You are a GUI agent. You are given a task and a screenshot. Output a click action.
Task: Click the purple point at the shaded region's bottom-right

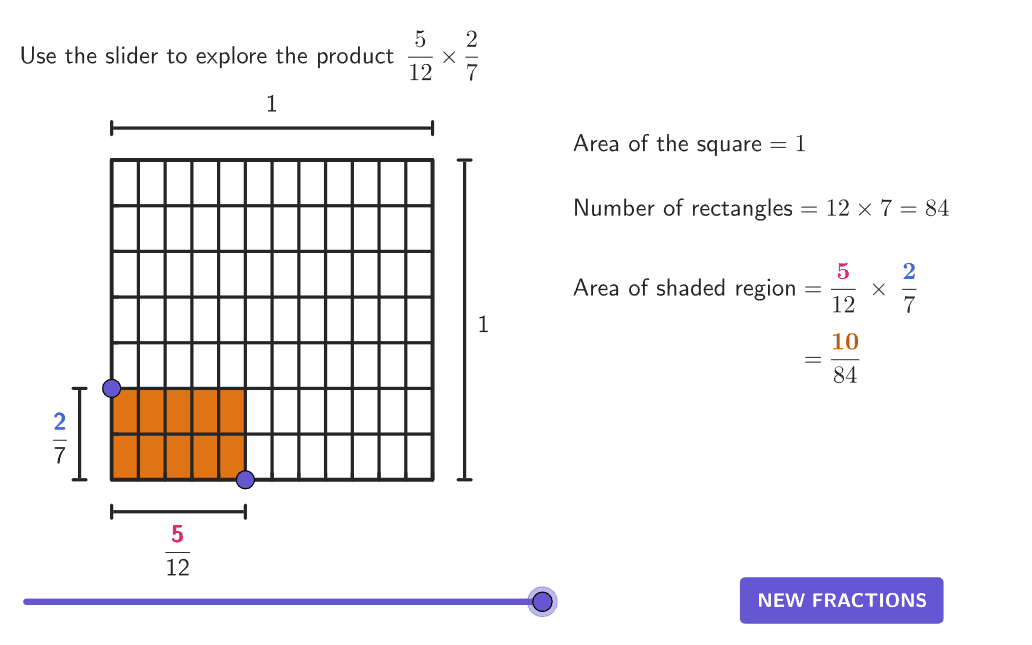coord(245,480)
